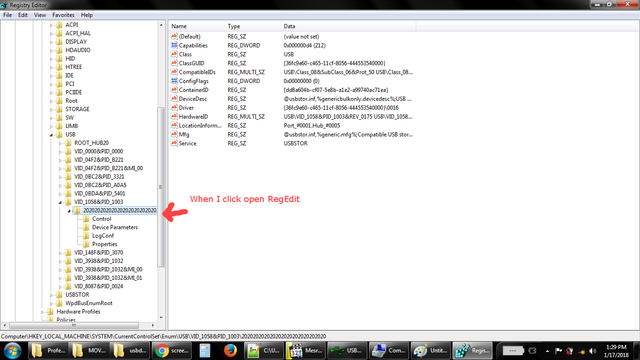Image resolution: width=640 pixels, height=360 pixels.
Task: Collapse the USB tree node
Action: 51,135
